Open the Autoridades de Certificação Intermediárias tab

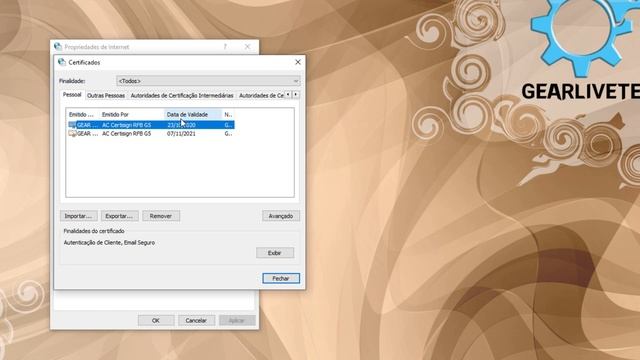click(x=182, y=96)
